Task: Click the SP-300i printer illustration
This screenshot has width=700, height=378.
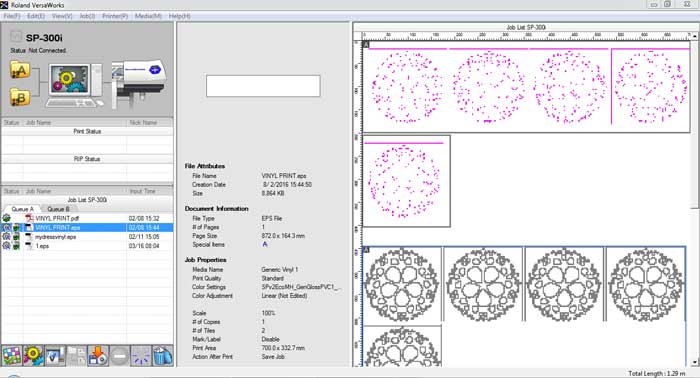Action: click(139, 83)
